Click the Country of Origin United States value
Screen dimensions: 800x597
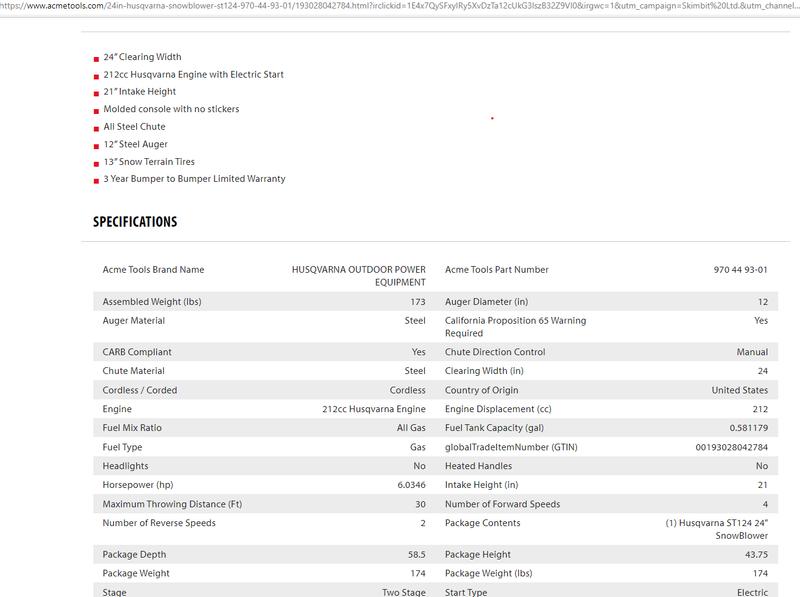pos(739,390)
